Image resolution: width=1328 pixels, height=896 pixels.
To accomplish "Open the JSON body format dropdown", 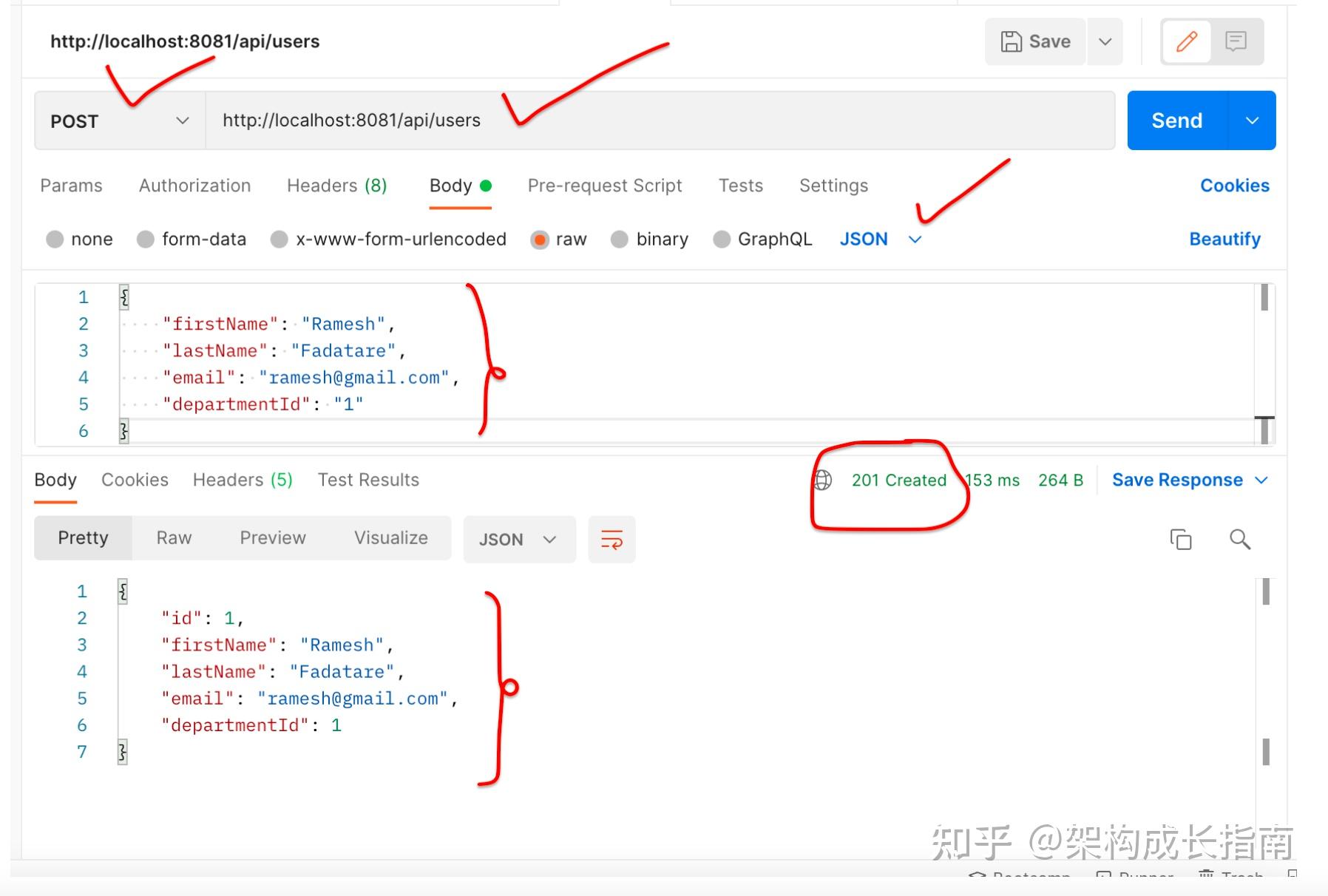I will [881, 239].
